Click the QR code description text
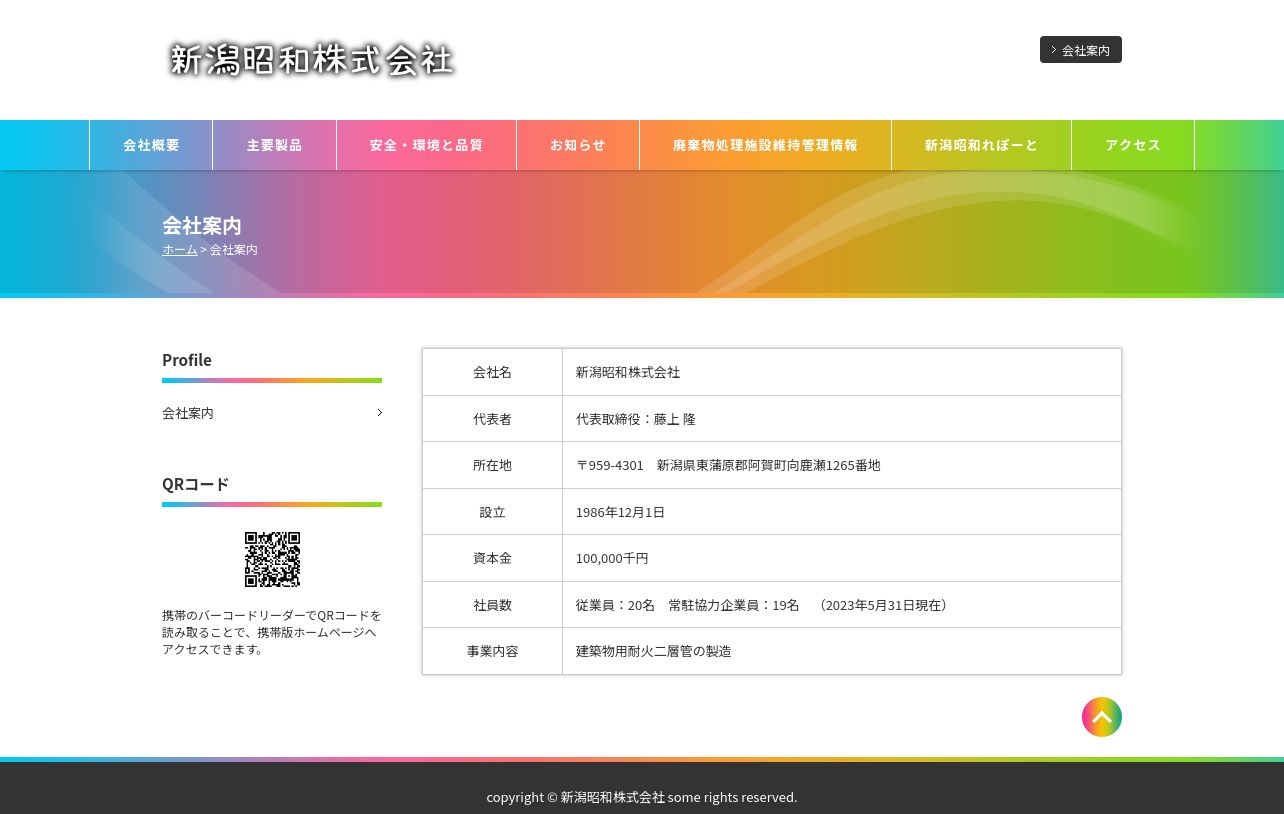Image resolution: width=1284 pixels, height=814 pixels. 272,632
